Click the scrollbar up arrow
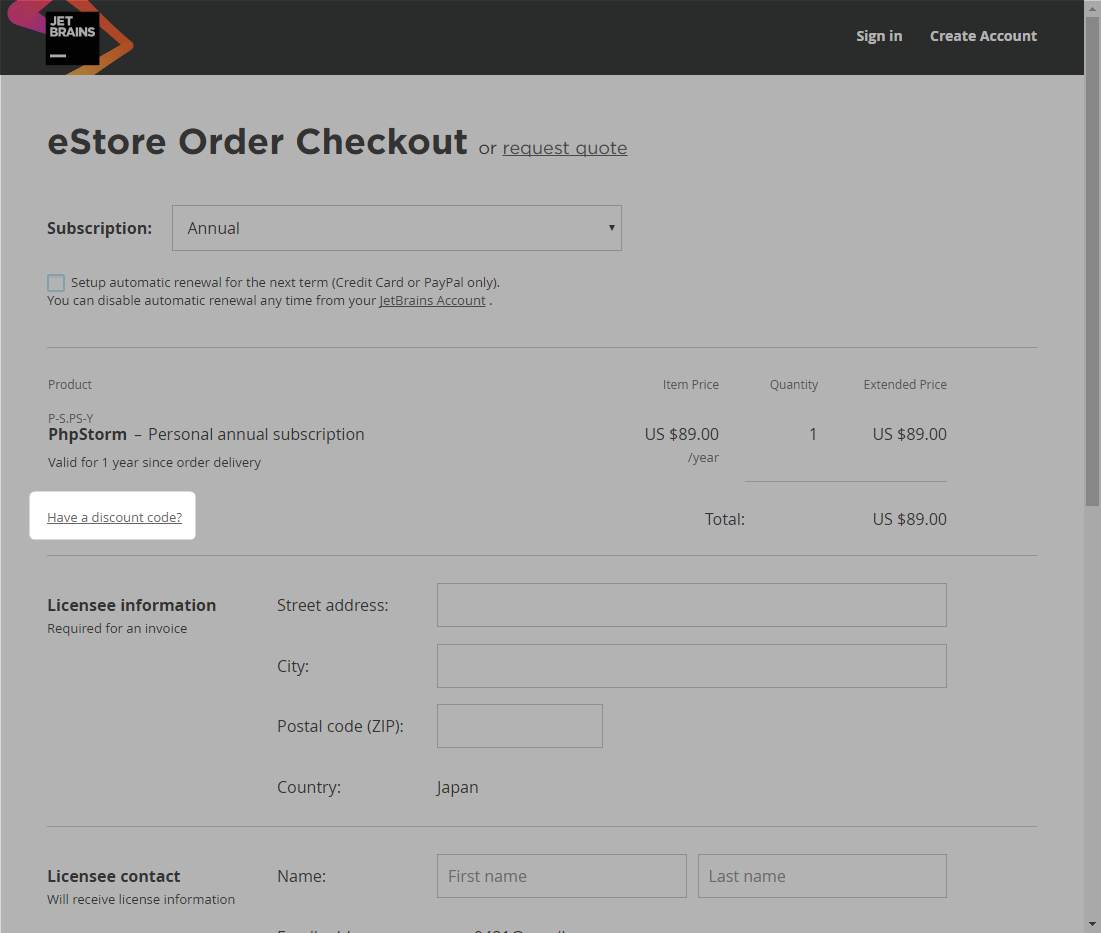This screenshot has width=1101, height=933. tap(1092, 7)
